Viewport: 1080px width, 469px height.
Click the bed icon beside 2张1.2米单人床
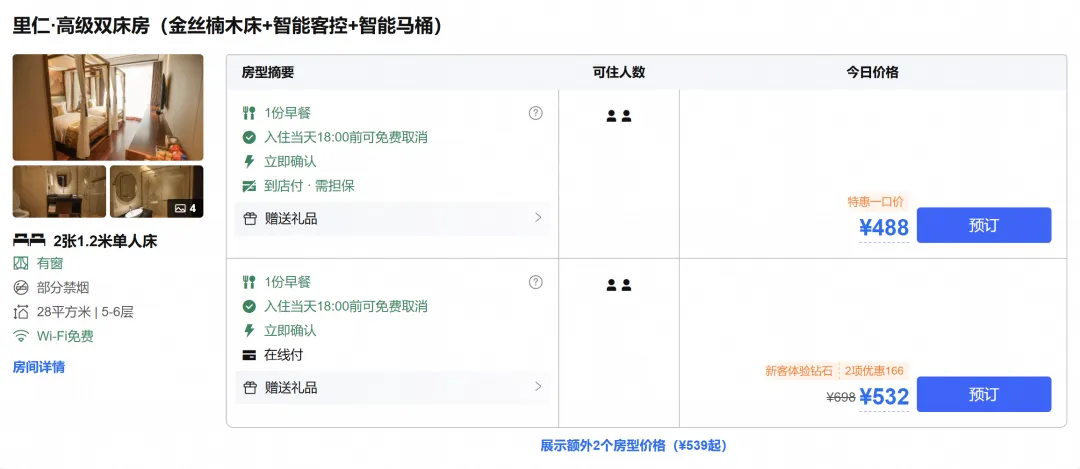29,240
